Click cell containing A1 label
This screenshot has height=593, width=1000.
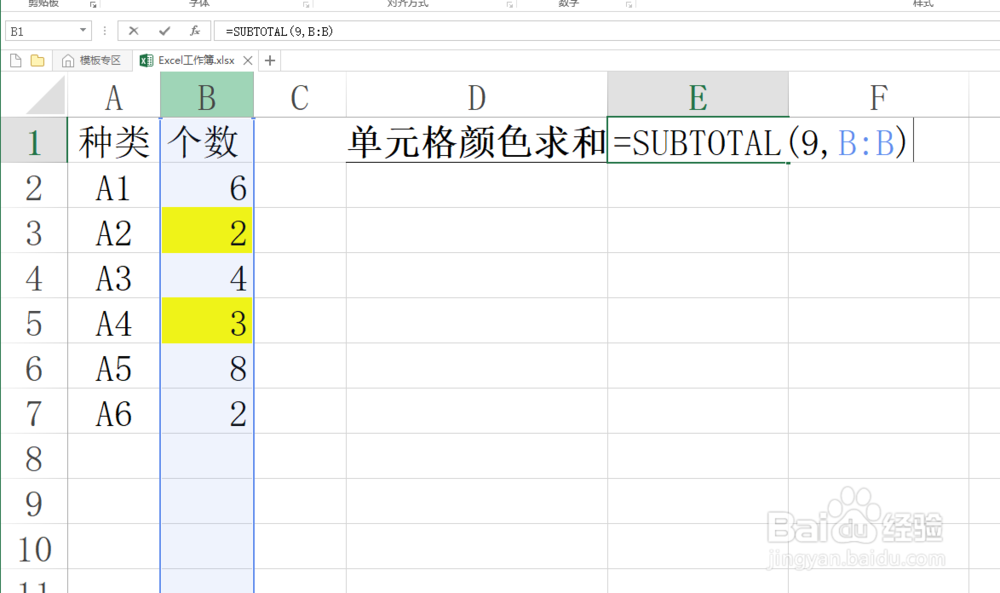(114, 186)
